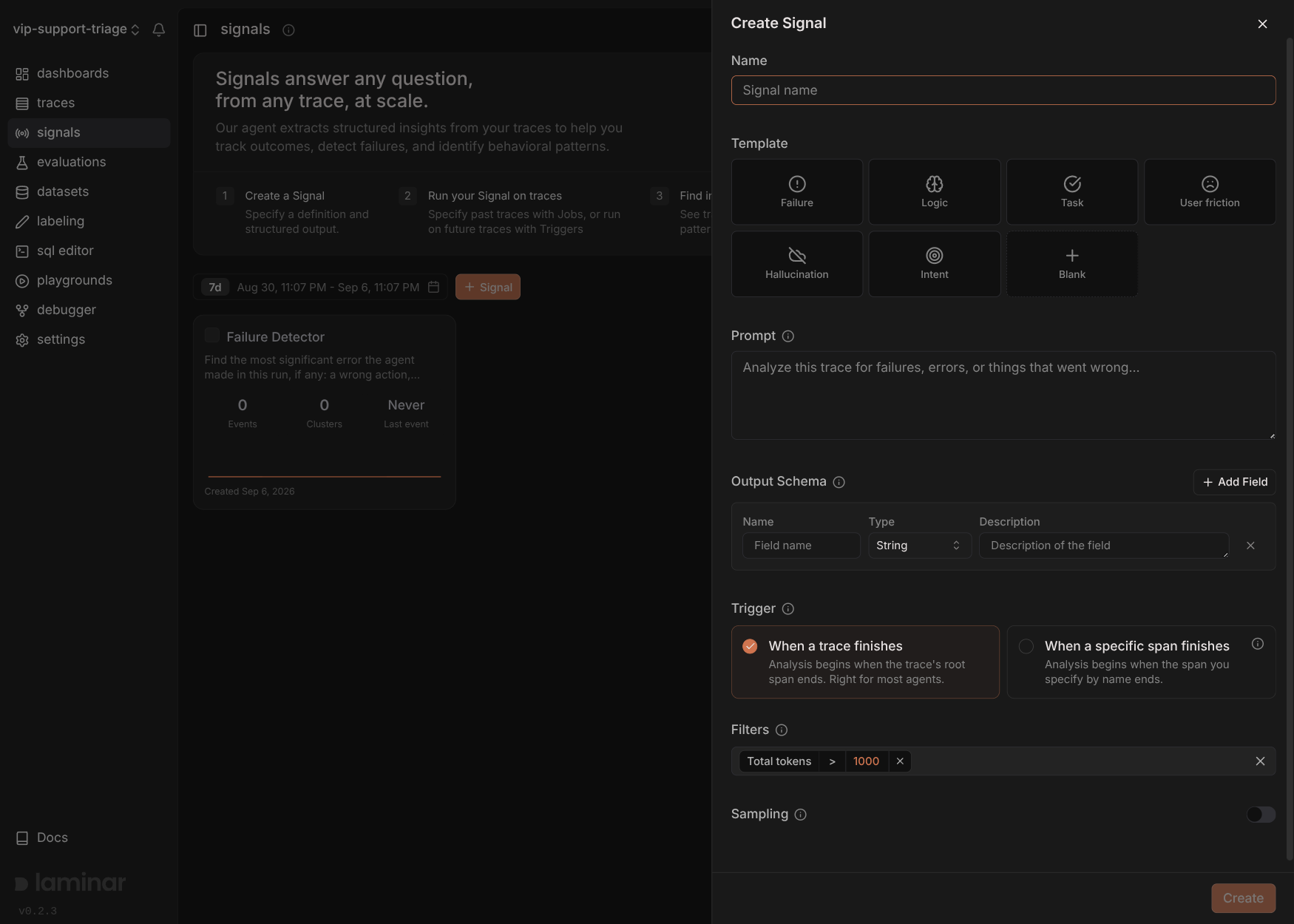
Task: Select the Logic template
Action: pos(934,191)
